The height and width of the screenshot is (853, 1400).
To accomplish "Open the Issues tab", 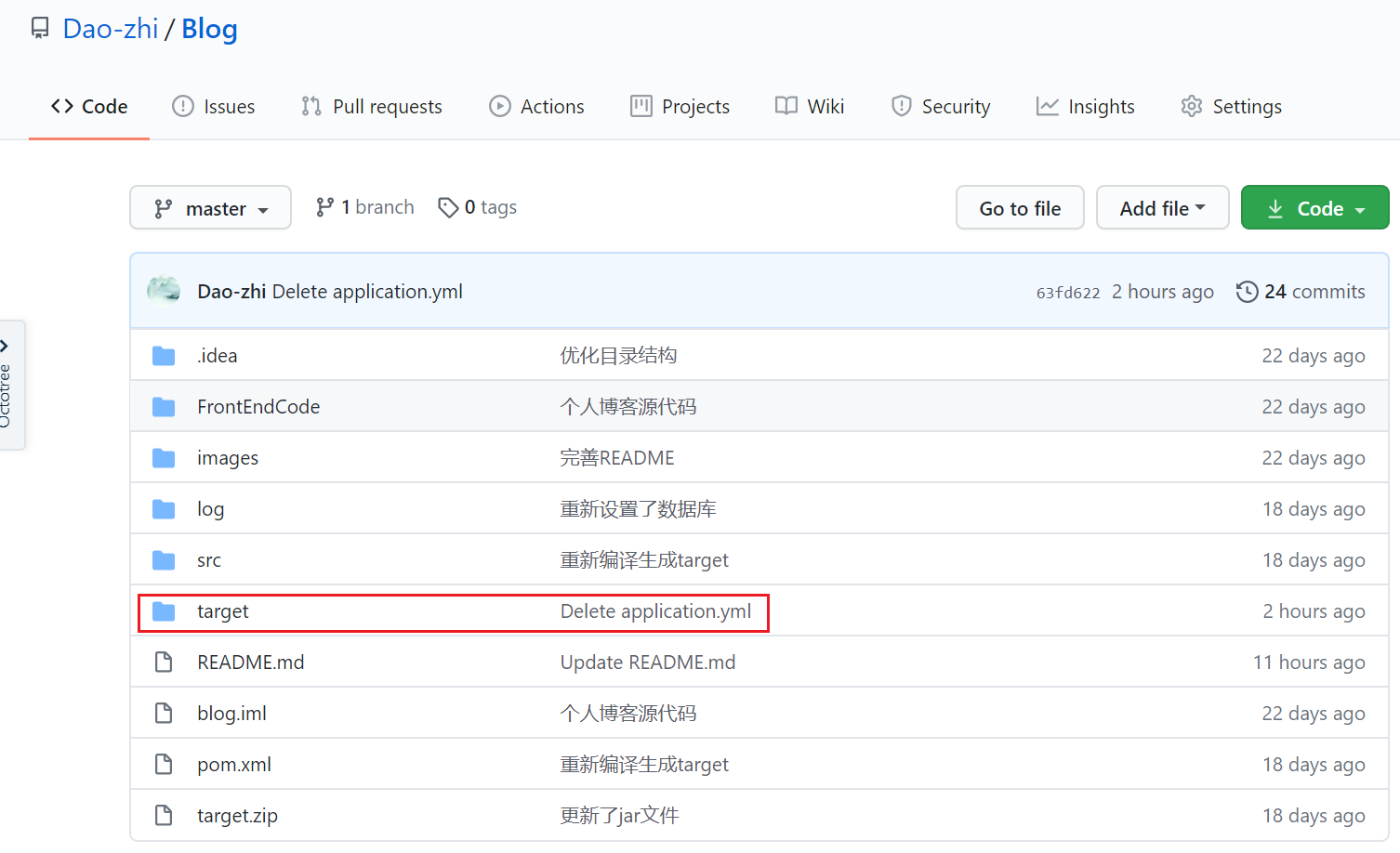I will 214,107.
